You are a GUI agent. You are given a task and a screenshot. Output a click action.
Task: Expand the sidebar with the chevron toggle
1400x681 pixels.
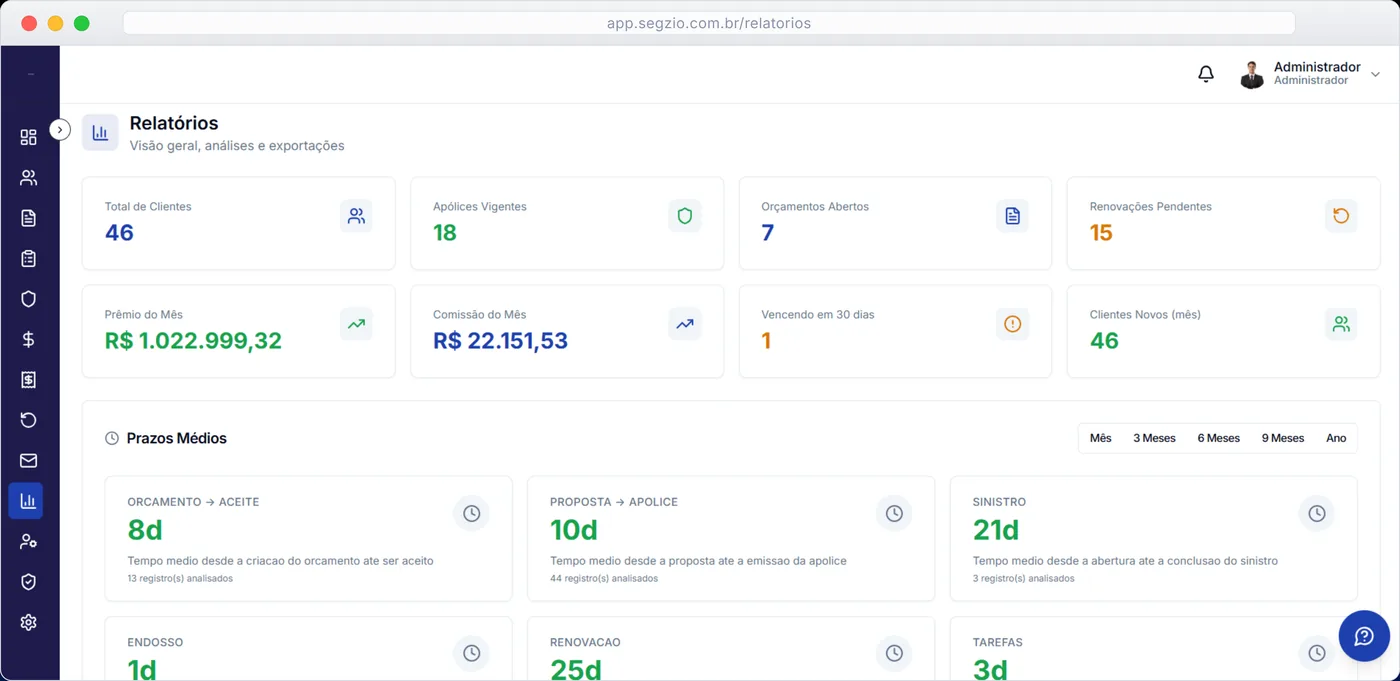[x=60, y=130]
